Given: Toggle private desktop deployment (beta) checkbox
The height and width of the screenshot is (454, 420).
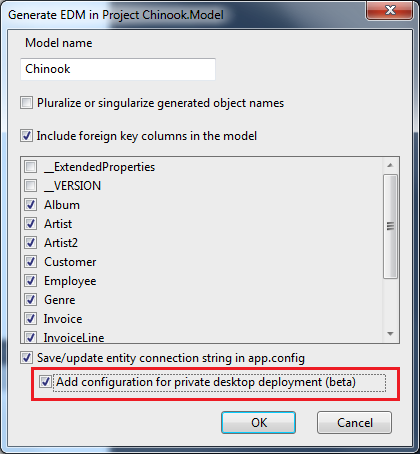Looking at the screenshot, I should pos(45,382).
